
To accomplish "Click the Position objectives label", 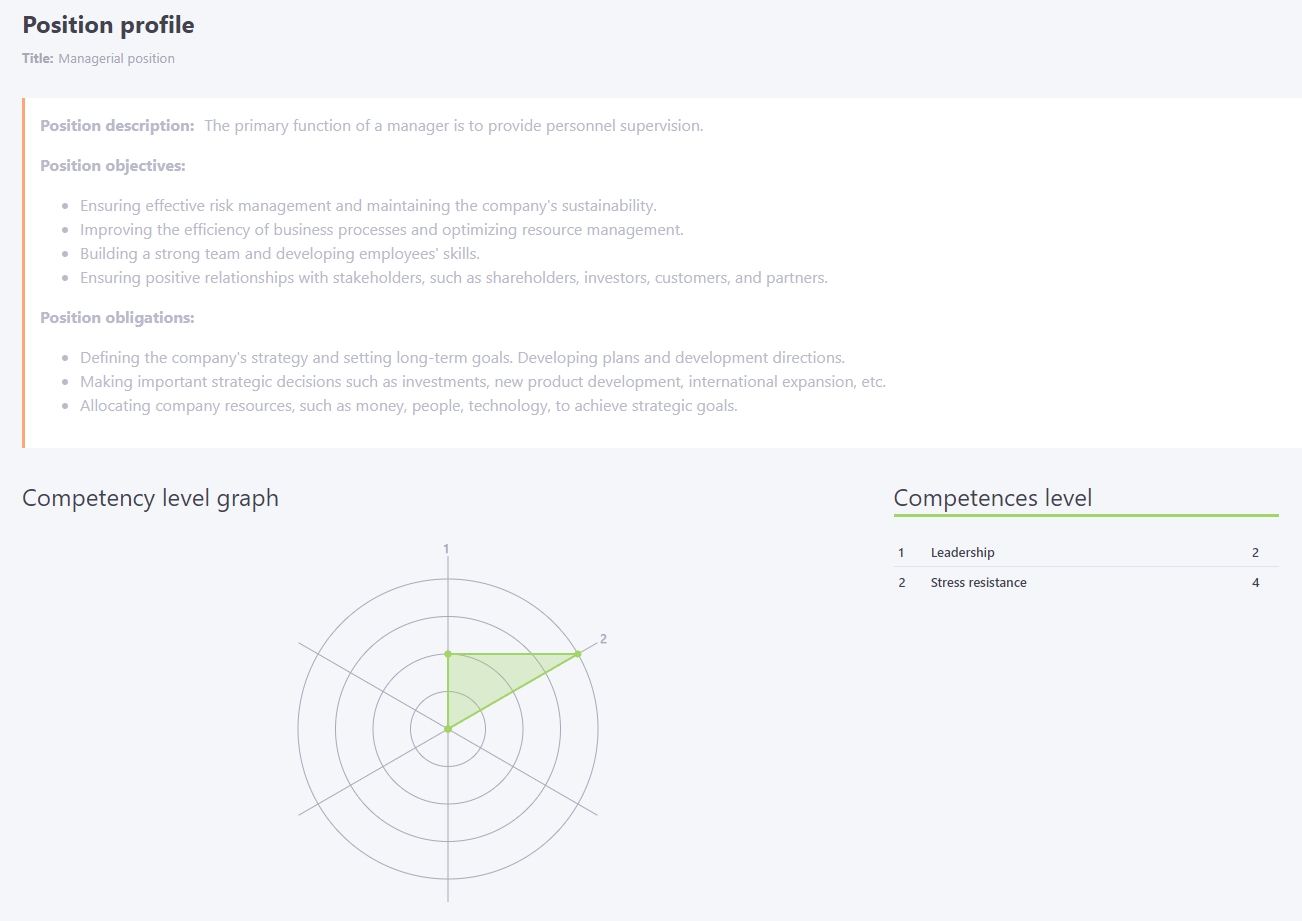I will point(113,166).
